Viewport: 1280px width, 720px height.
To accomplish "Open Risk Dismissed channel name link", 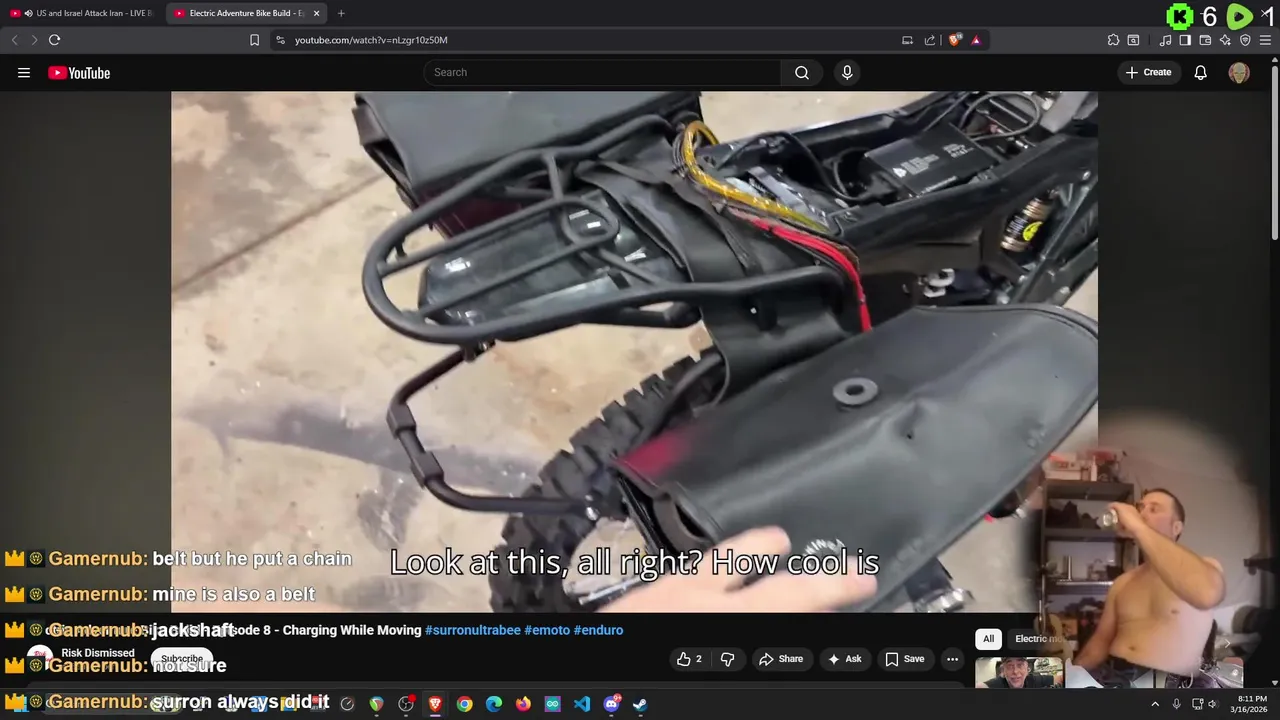I will click(x=98, y=653).
